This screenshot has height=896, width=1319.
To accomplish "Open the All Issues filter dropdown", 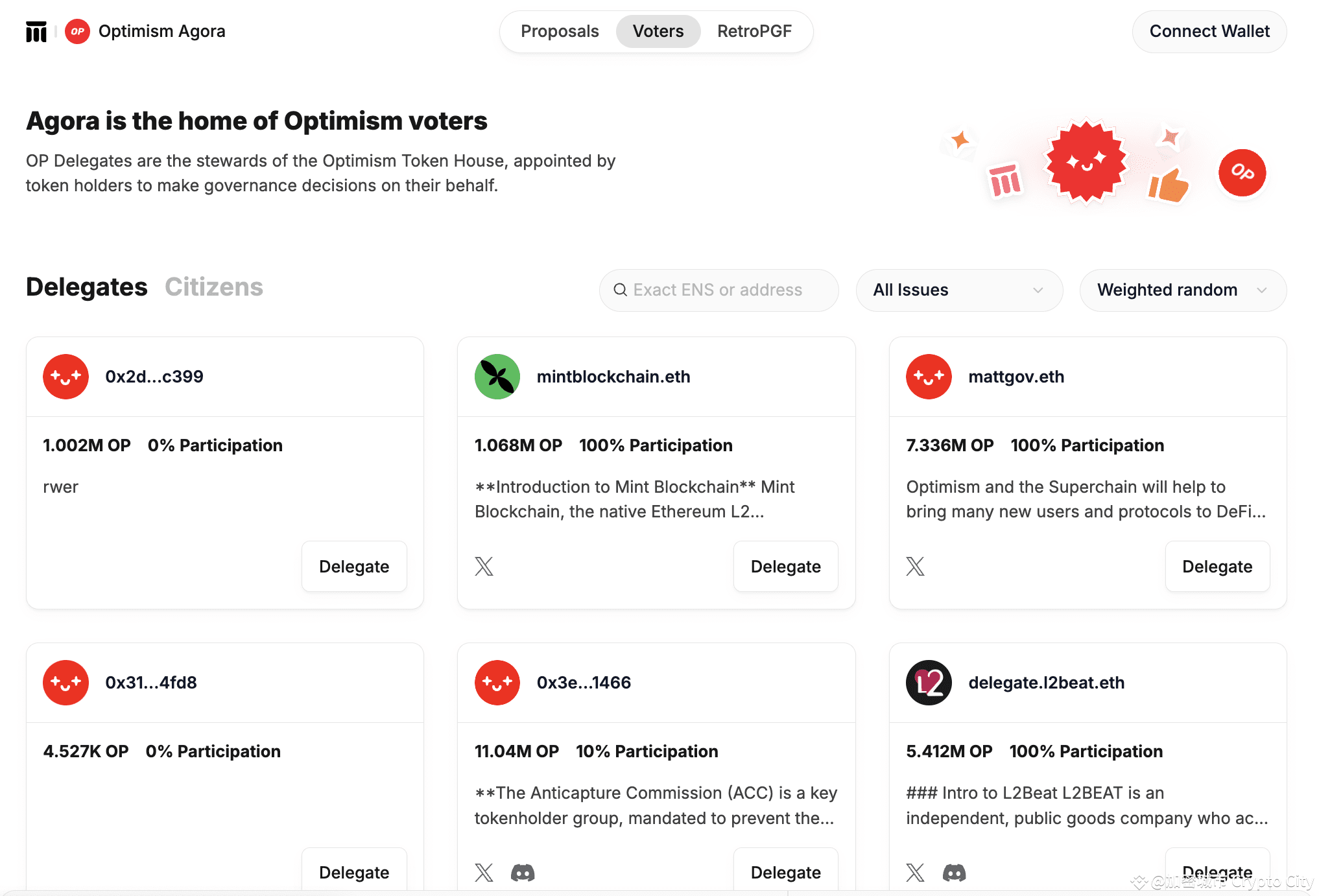I will pos(958,290).
